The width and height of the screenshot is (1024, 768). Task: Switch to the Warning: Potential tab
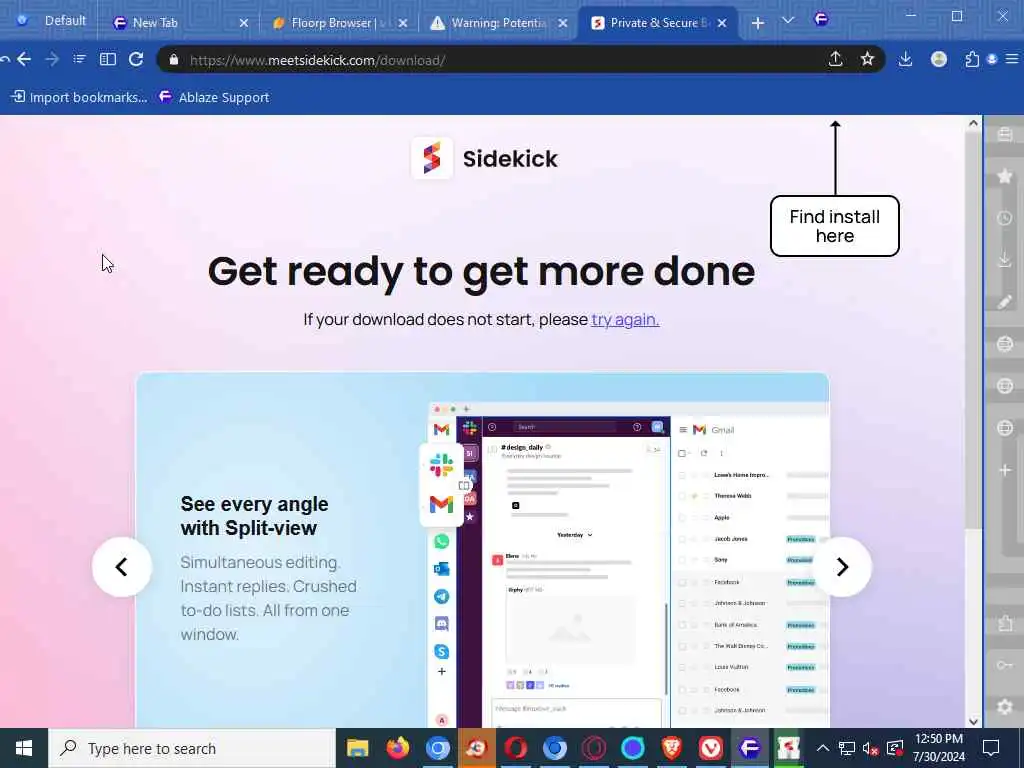(x=499, y=23)
